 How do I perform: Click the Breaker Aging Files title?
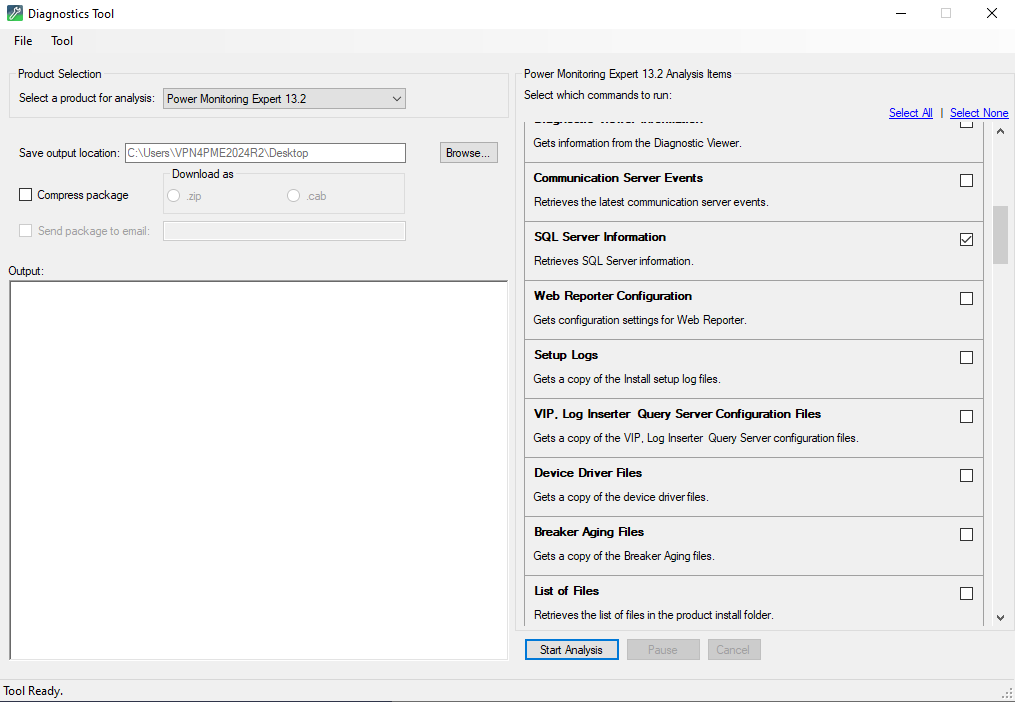click(x=589, y=532)
